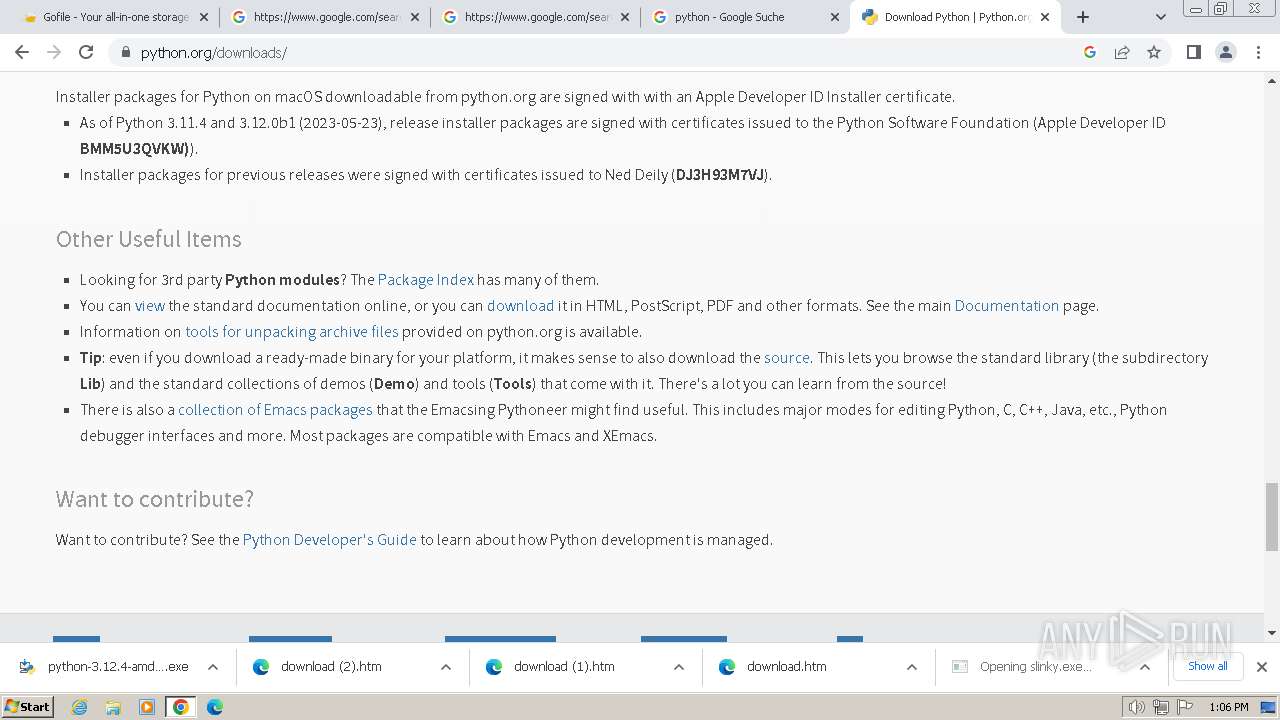The width and height of the screenshot is (1280, 720).
Task: Expand options for slinky.exe download
Action: coord(1145,667)
